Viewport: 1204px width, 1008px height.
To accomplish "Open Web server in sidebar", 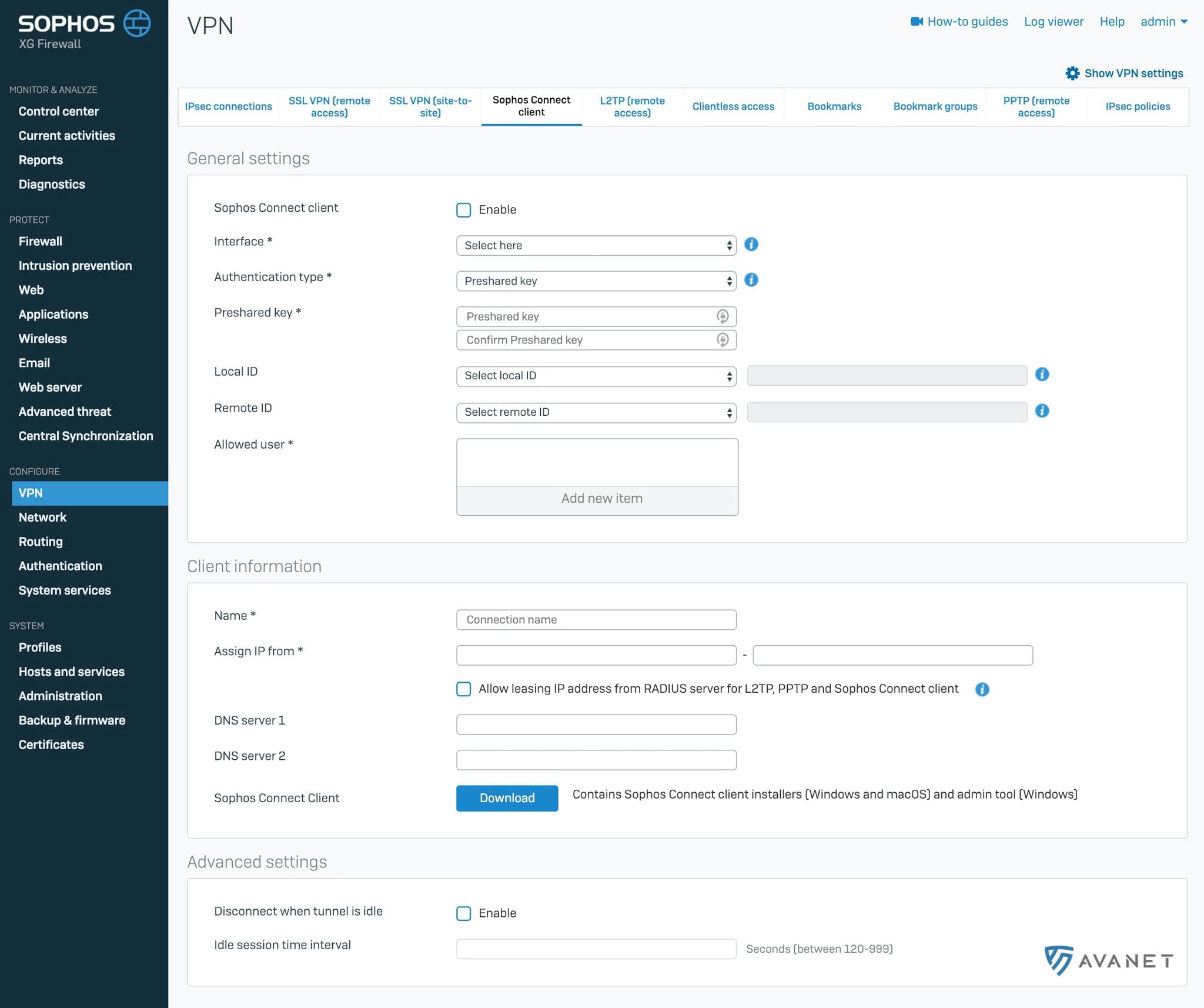I will coord(50,388).
